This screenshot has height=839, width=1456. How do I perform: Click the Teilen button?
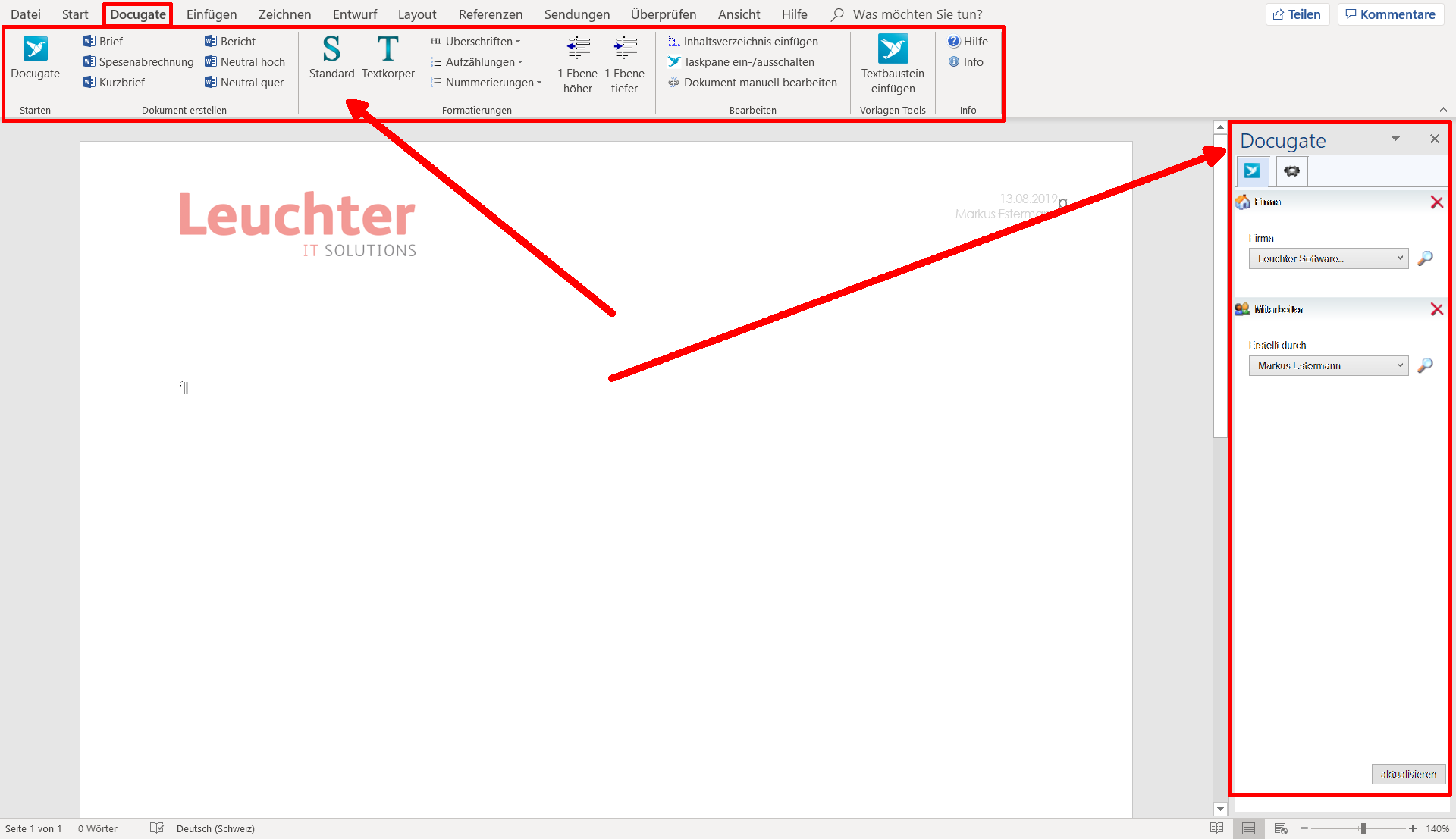pyautogui.click(x=1297, y=14)
